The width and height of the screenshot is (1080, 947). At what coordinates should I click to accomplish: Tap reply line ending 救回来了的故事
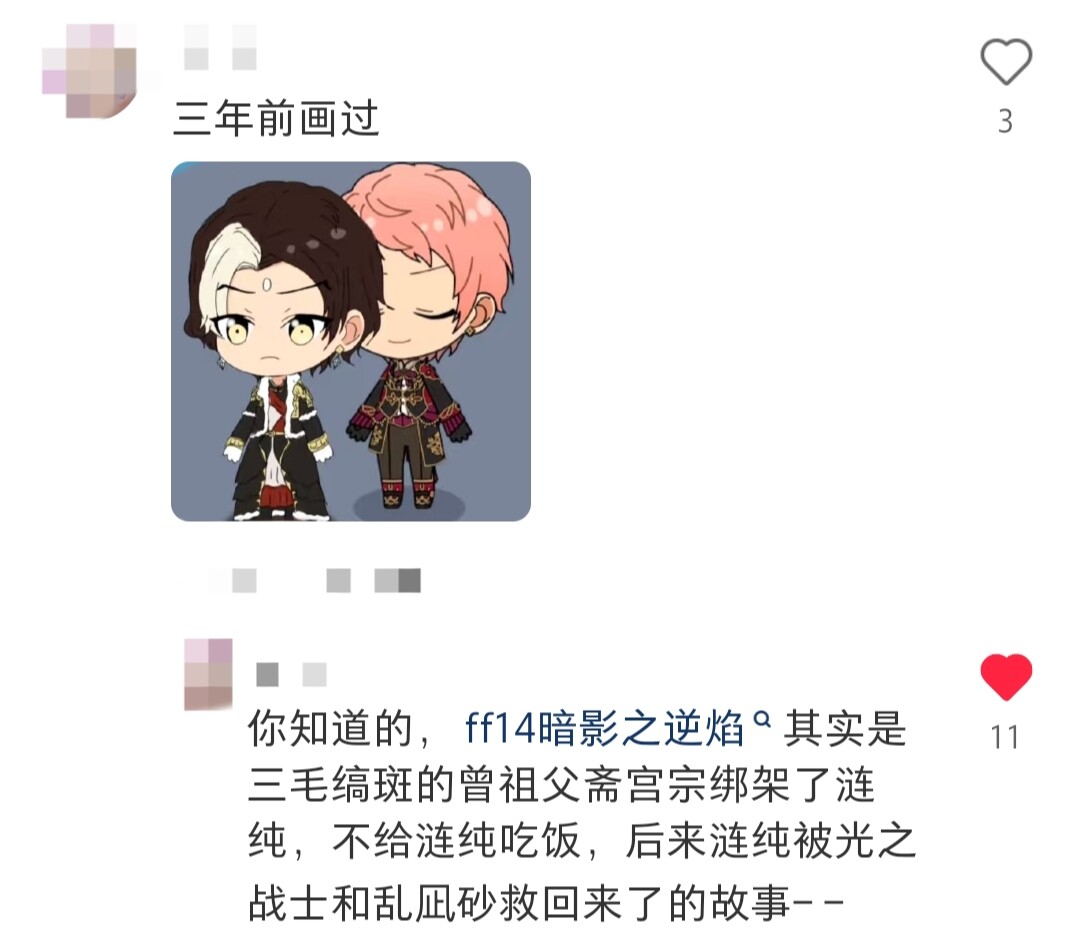[x=546, y=904]
